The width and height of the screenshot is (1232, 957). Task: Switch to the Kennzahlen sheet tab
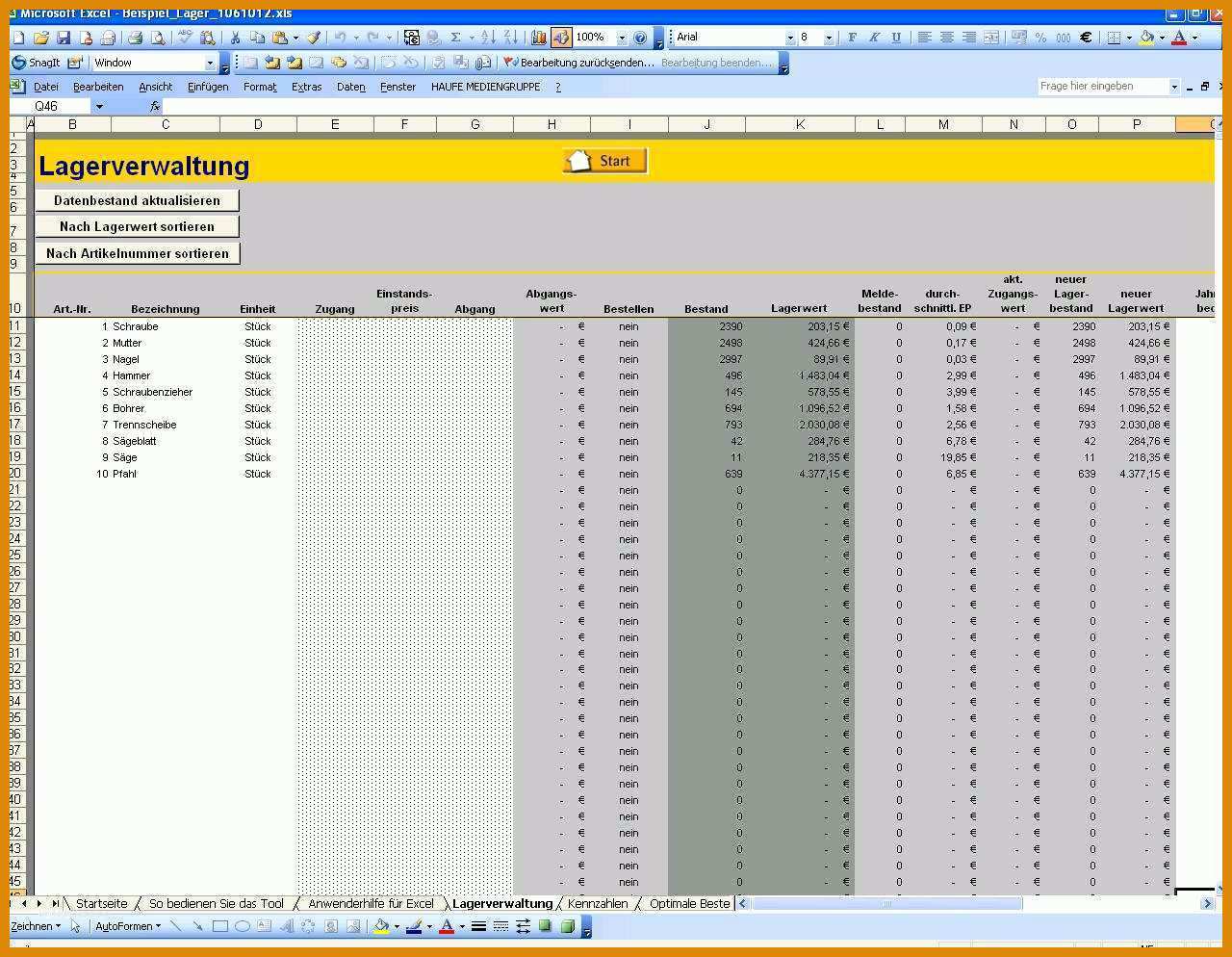tap(598, 903)
